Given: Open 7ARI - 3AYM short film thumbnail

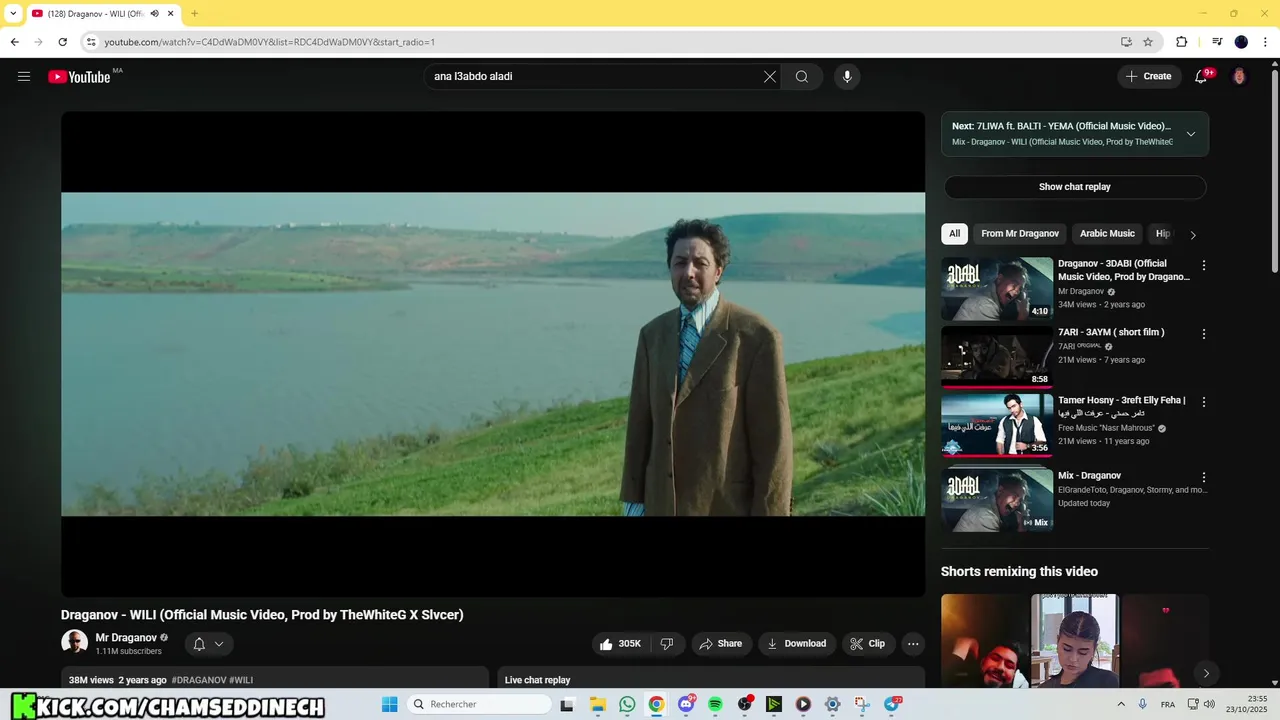Looking at the screenshot, I should pyautogui.click(x=997, y=357).
